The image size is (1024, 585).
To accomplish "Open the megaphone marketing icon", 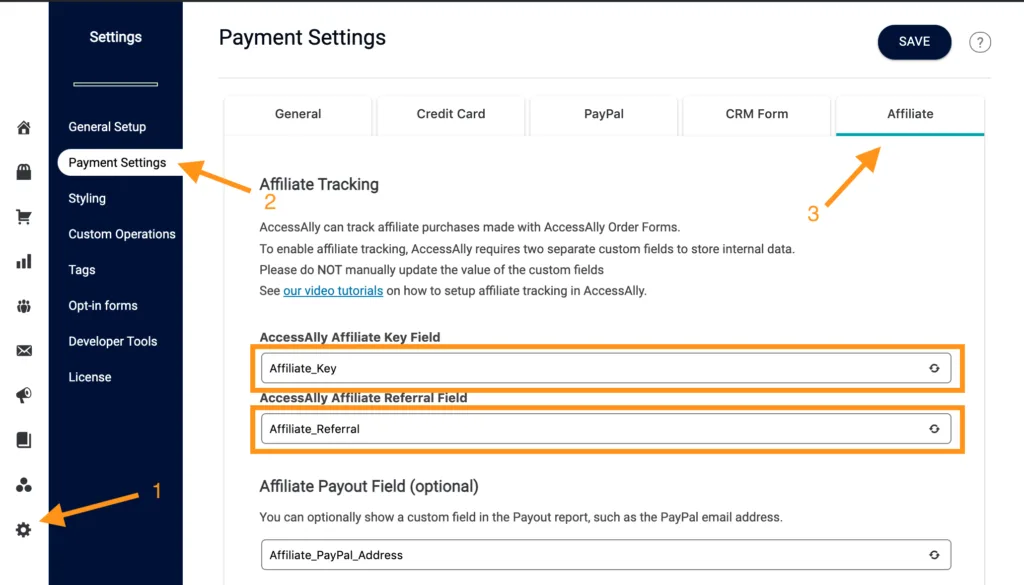I will click(x=23, y=395).
